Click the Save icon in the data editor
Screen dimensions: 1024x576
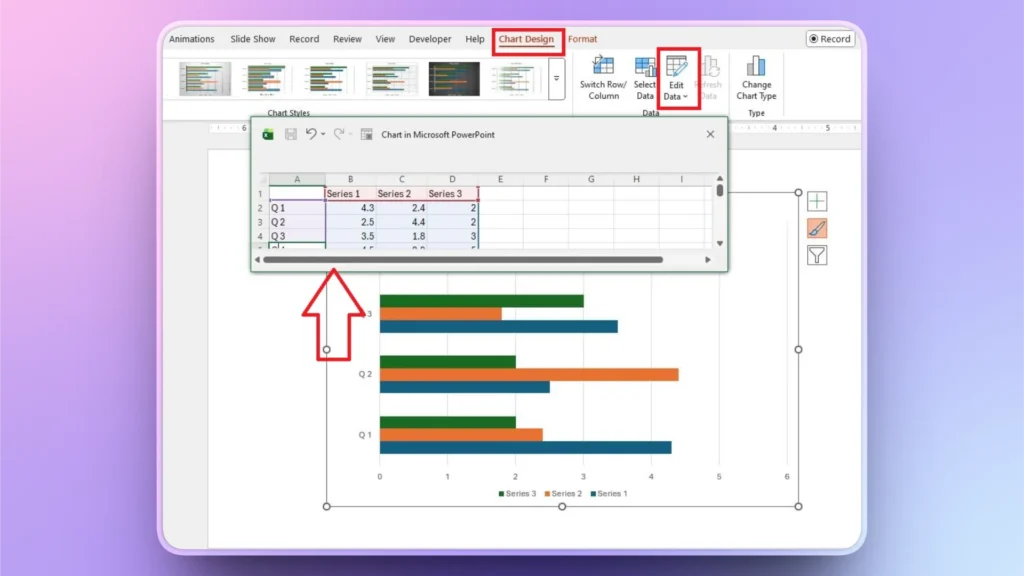(x=290, y=134)
